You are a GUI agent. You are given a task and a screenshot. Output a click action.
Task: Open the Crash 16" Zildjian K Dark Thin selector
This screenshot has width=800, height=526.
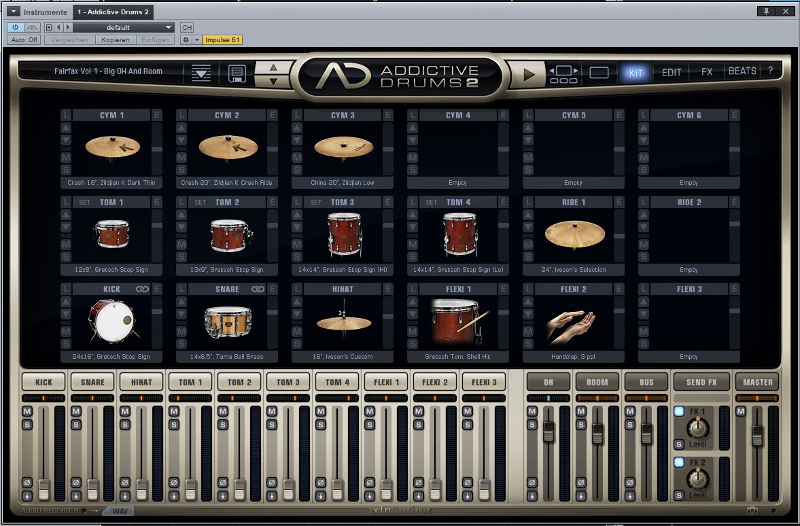pos(111,183)
